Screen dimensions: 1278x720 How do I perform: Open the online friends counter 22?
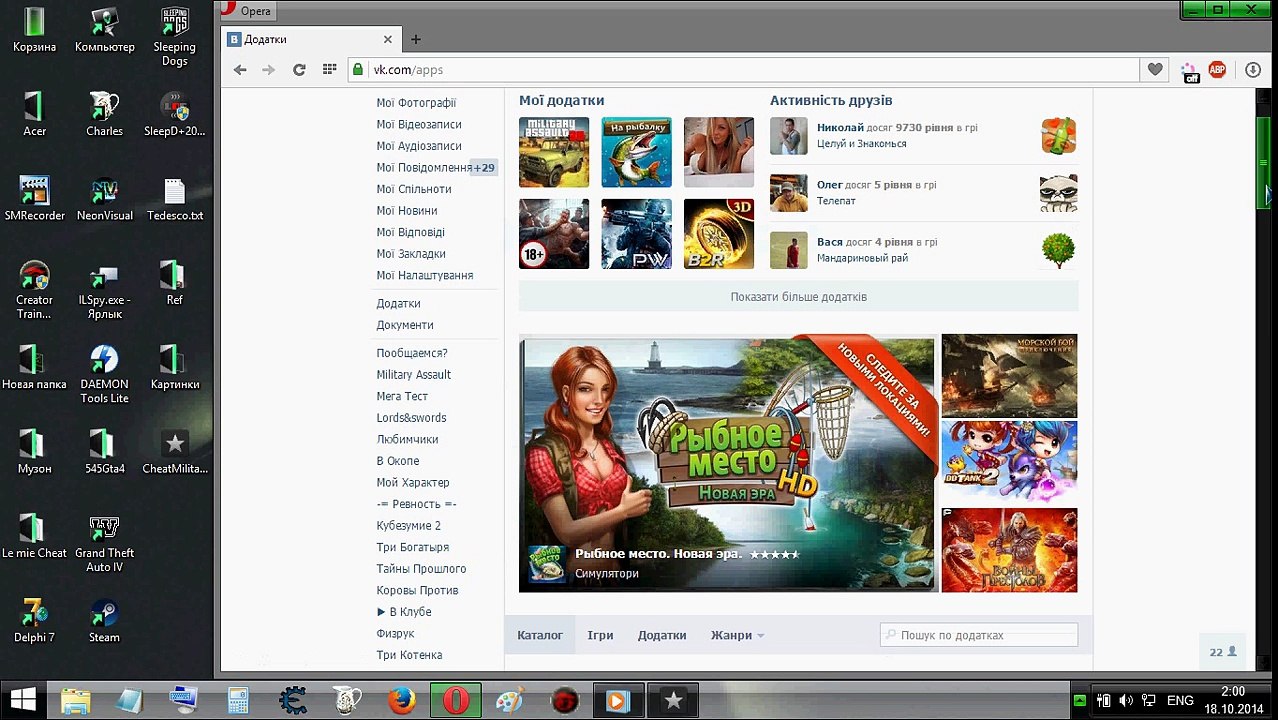pyautogui.click(x=1223, y=652)
